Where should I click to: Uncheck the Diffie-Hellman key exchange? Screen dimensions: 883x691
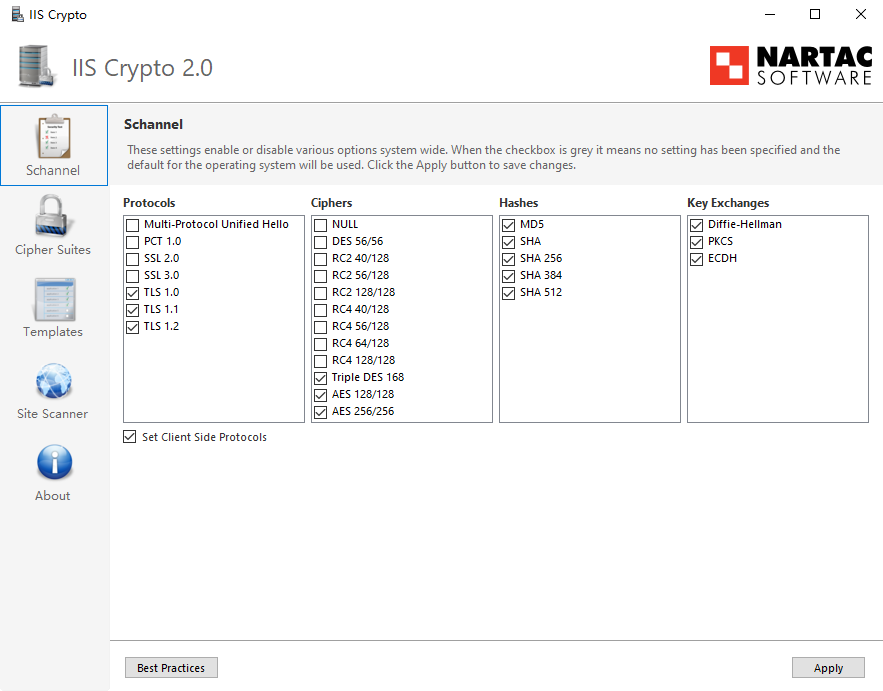tap(697, 225)
